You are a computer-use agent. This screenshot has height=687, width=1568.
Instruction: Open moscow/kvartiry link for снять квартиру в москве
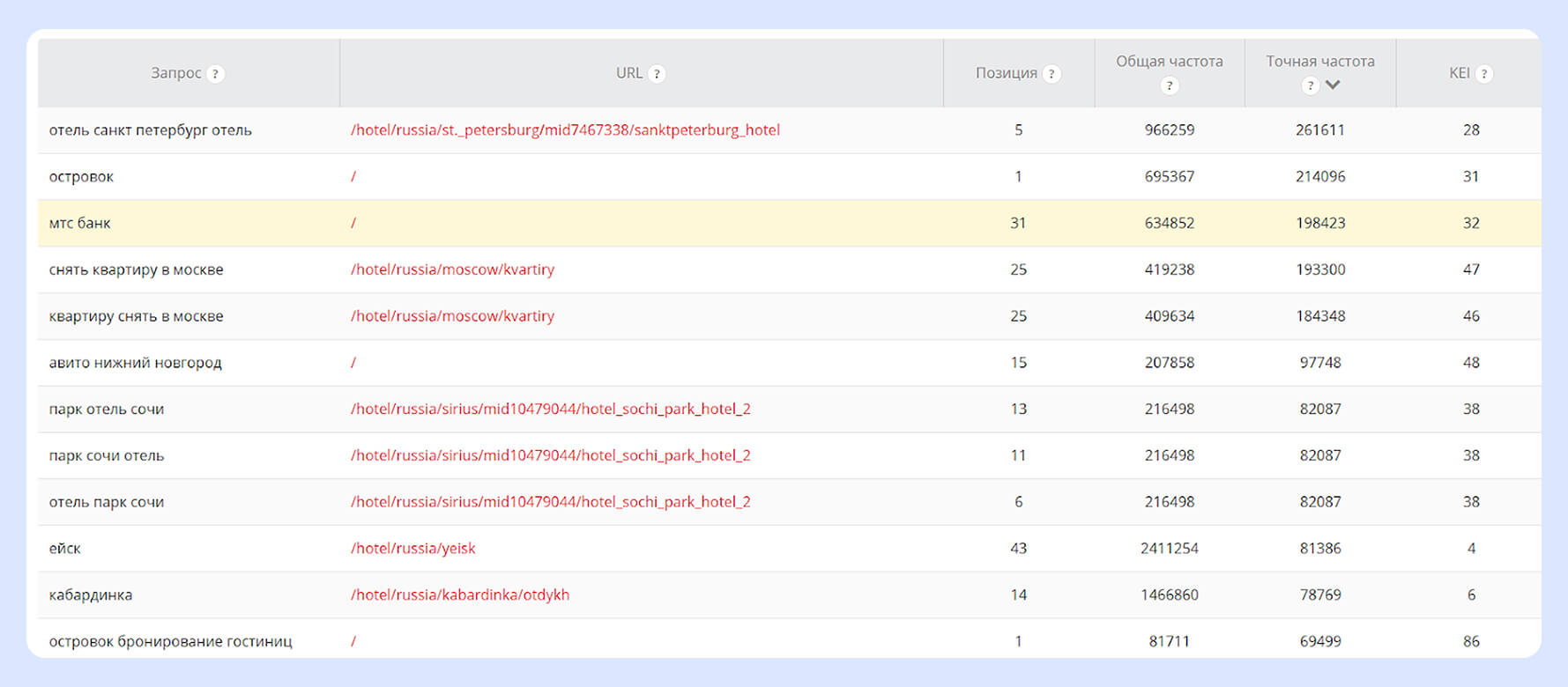(x=452, y=270)
